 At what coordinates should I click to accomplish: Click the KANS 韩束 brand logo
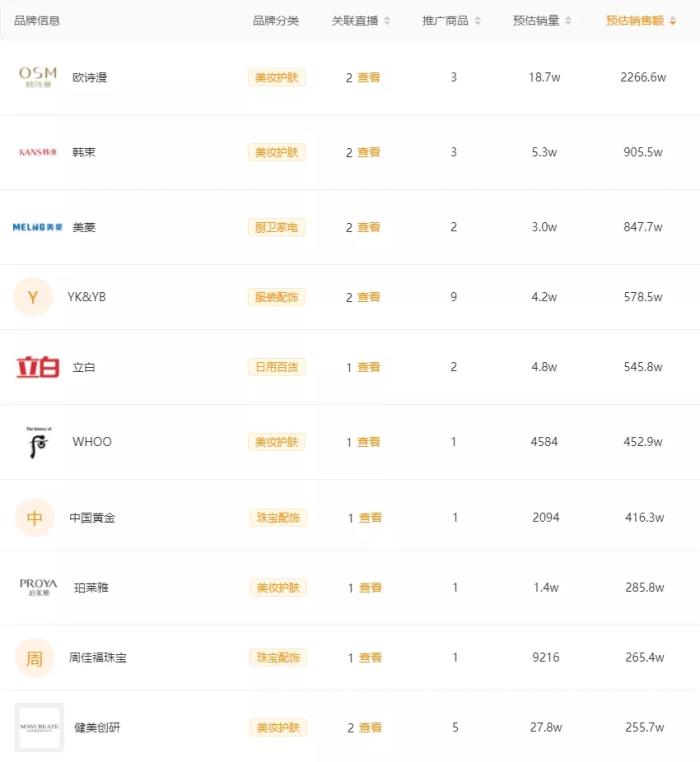38,152
